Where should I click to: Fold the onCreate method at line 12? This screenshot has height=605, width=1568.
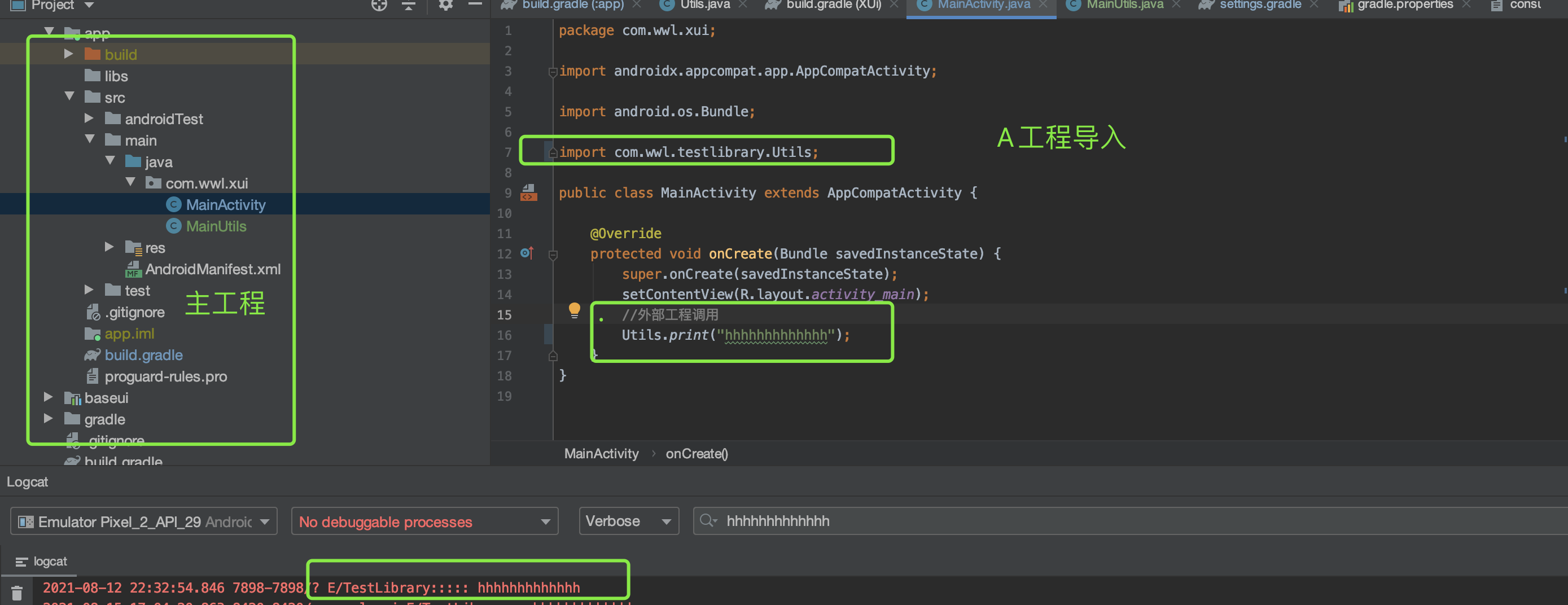553,255
